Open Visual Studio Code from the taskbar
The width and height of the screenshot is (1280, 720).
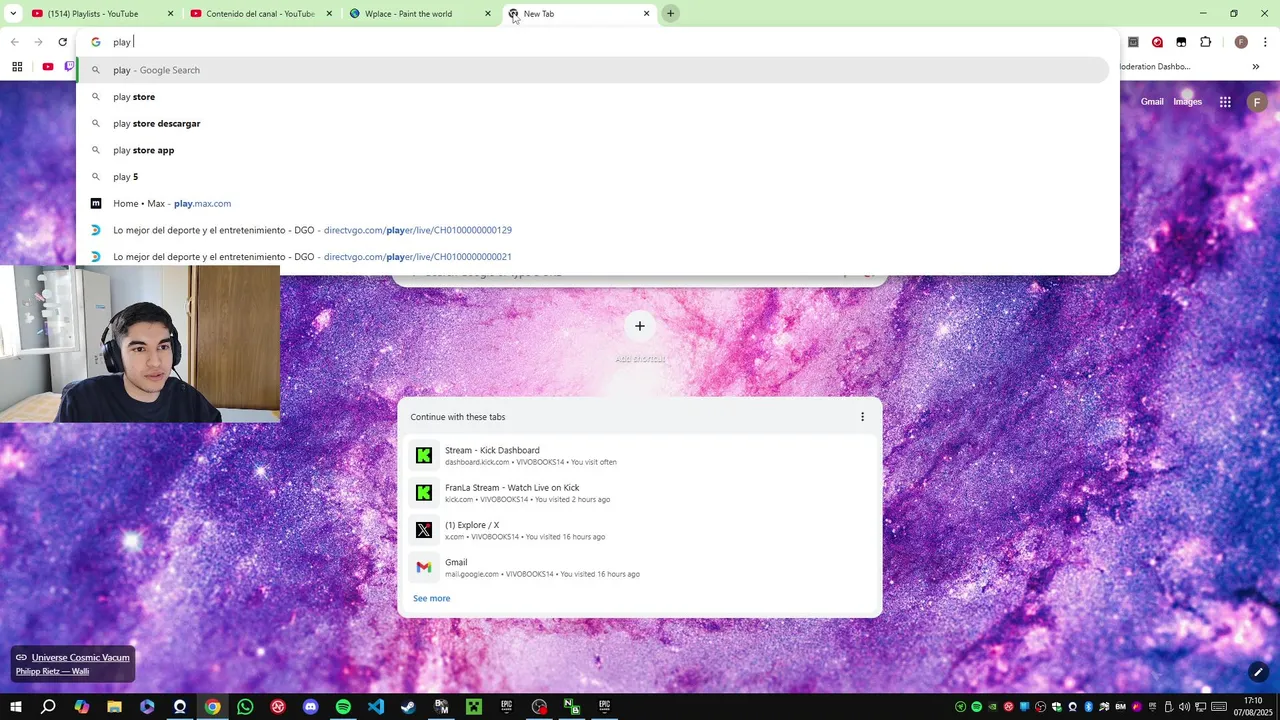click(x=376, y=707)
